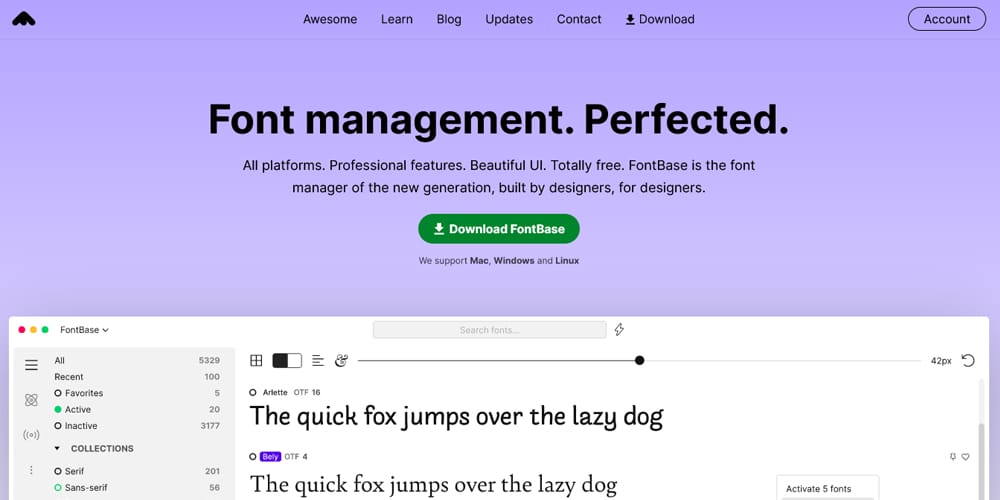
Task: Click the text alignment icon
Action: click(x=317, y=360)
